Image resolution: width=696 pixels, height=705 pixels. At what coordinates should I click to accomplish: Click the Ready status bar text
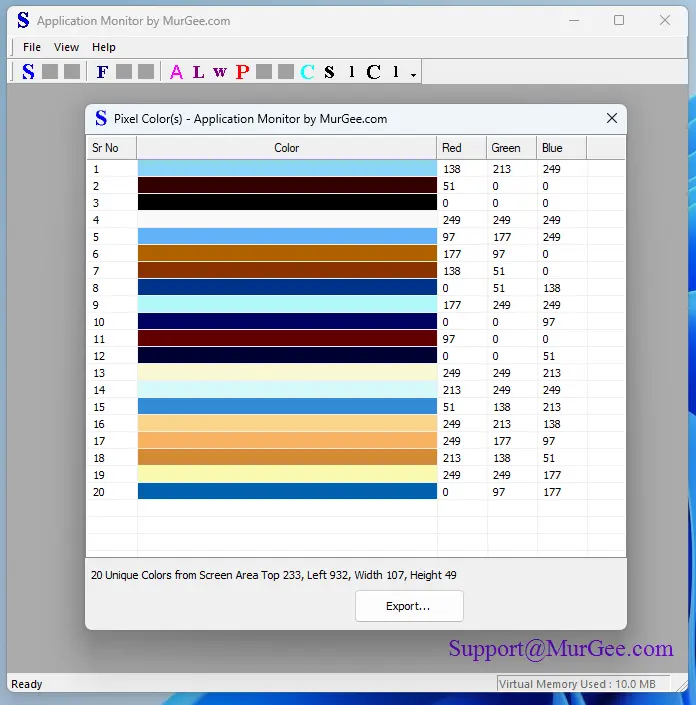[x=27, y=684]
